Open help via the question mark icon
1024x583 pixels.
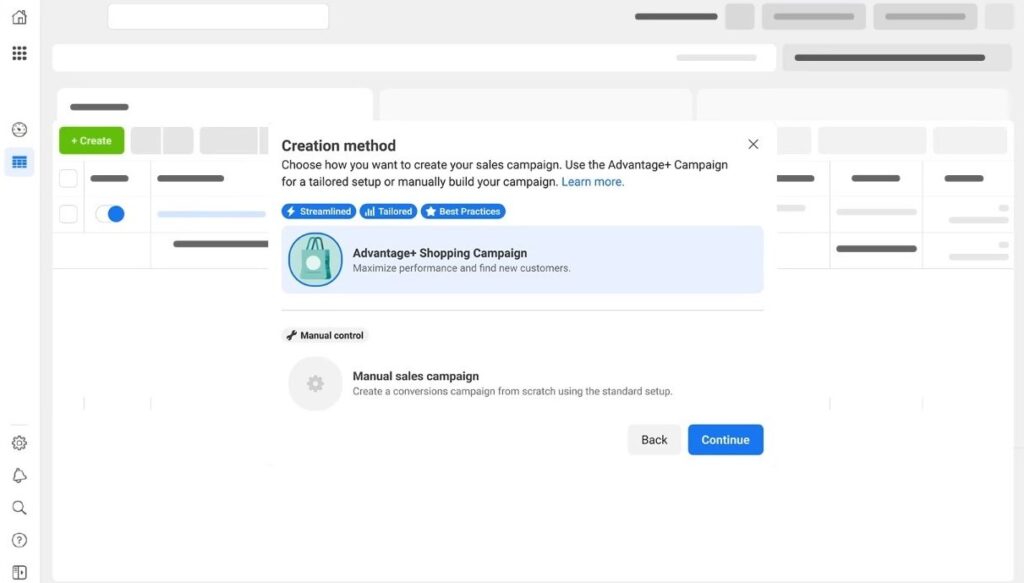(x=20, y=540)
